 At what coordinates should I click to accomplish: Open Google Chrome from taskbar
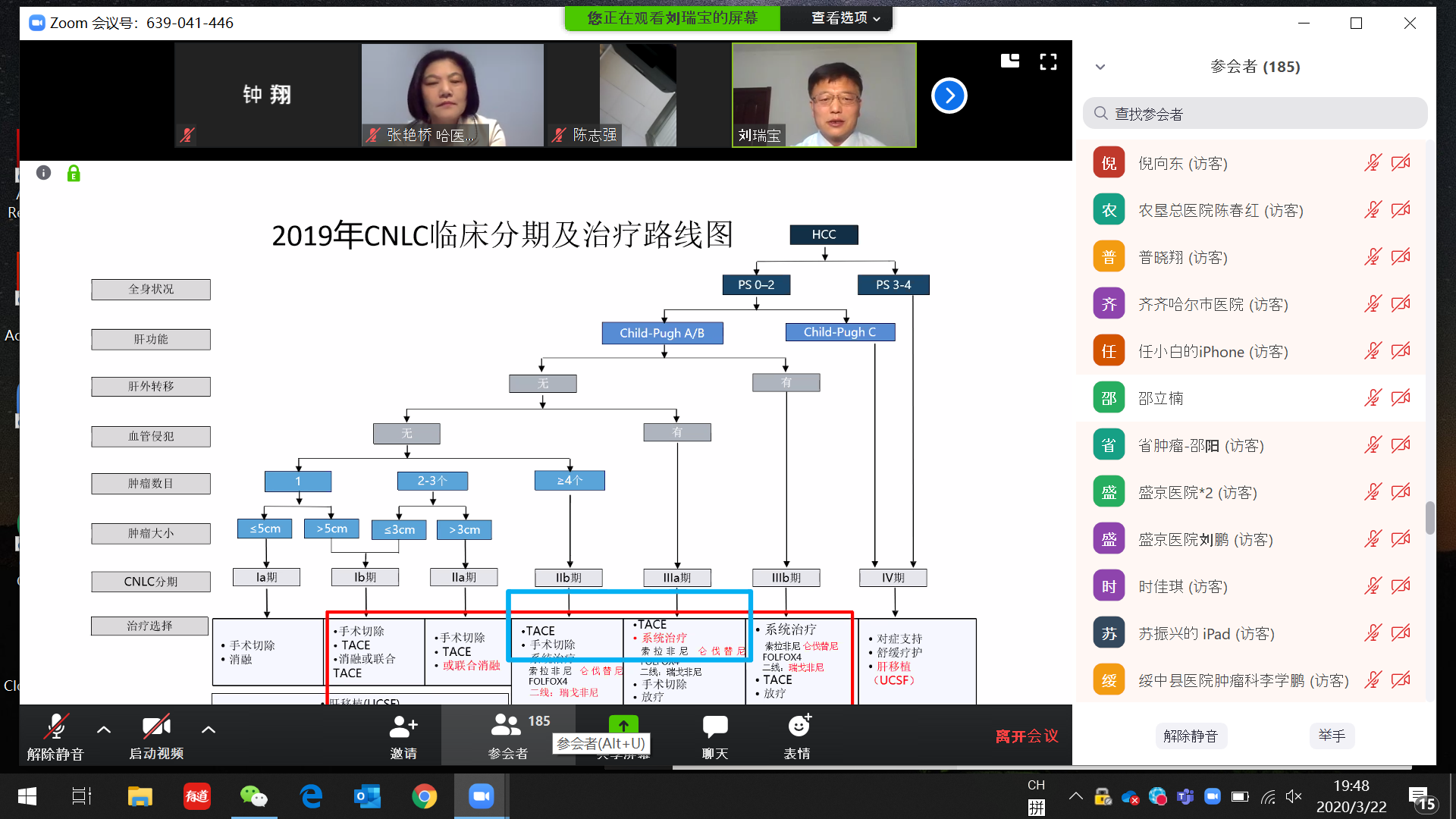tap(425, 796)
